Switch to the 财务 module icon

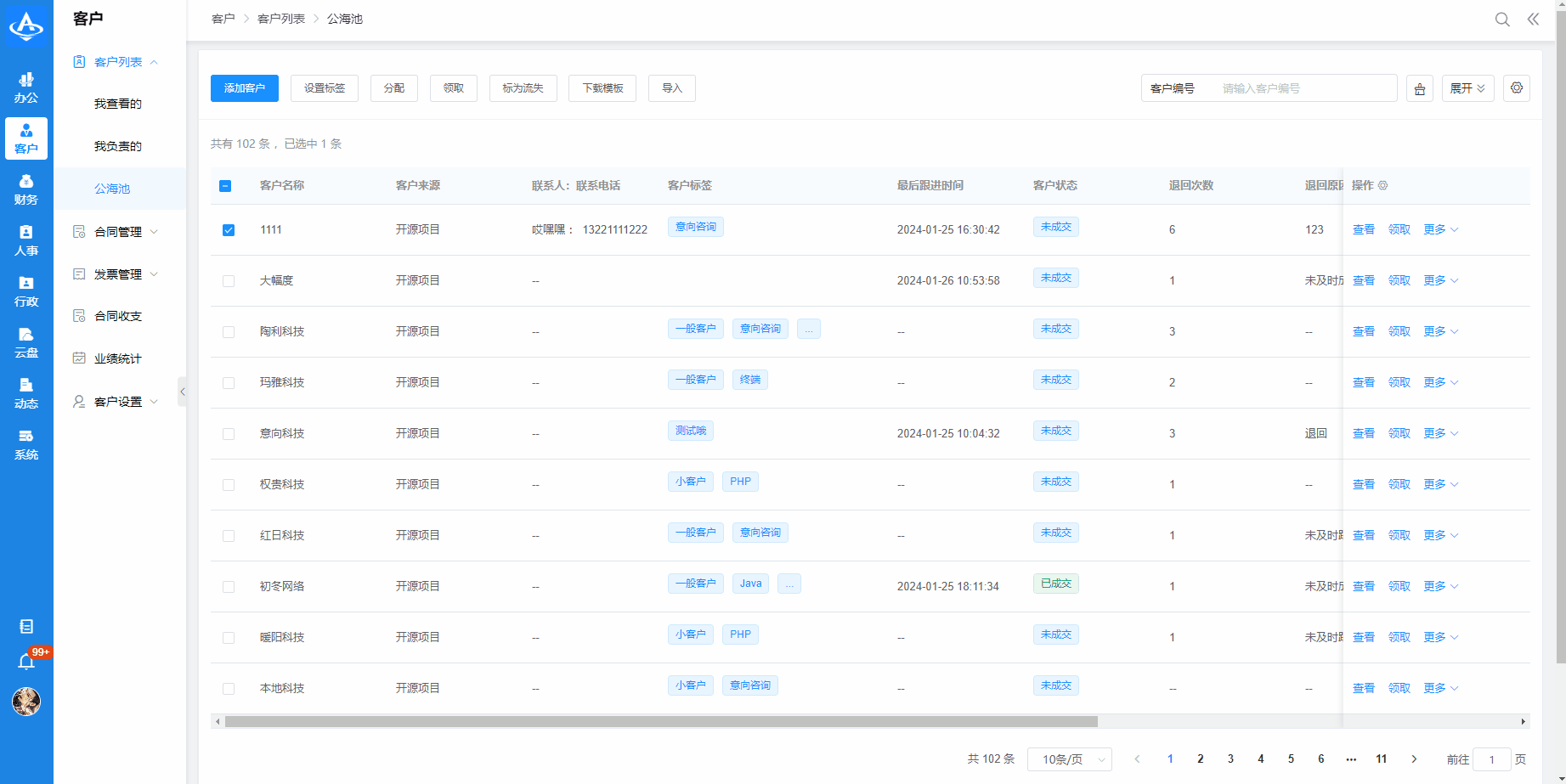[x=26, y=189]
